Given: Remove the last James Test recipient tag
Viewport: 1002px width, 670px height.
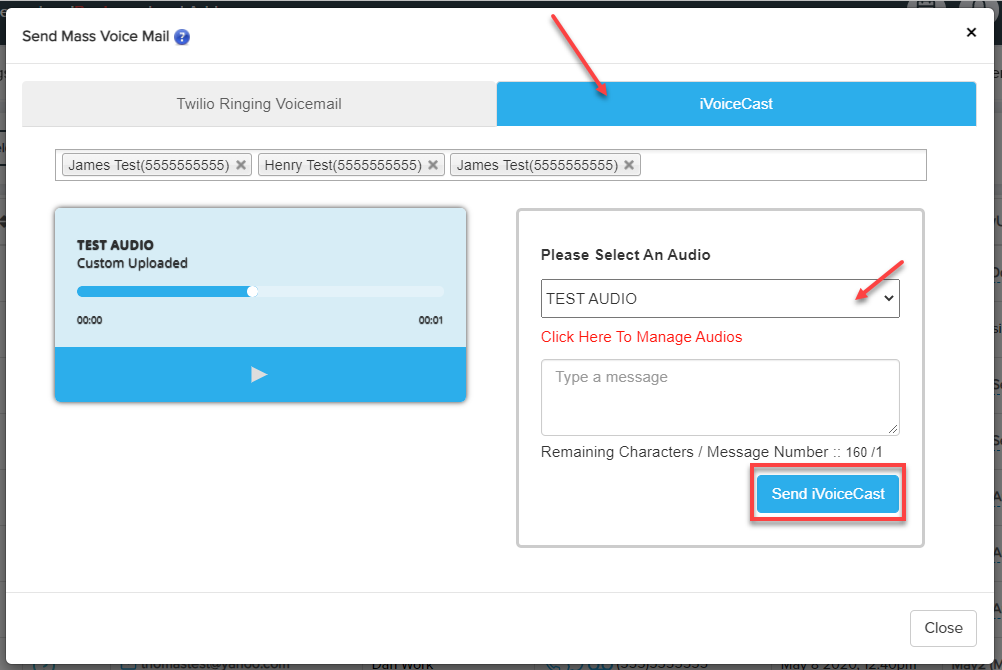Looking at the screenshot, I should pos(629,165).
